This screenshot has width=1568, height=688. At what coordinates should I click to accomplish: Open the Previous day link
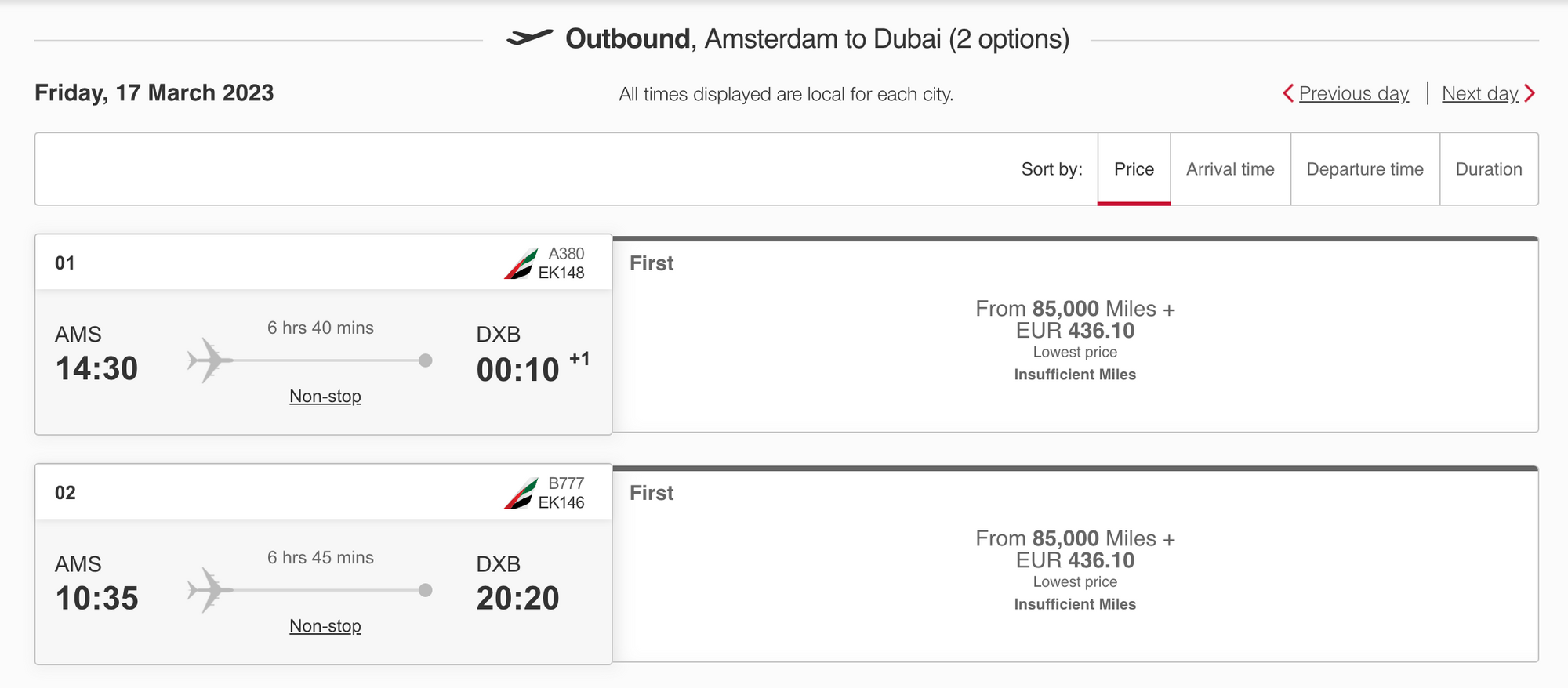pyautogui.click(x=1354, y=93)
